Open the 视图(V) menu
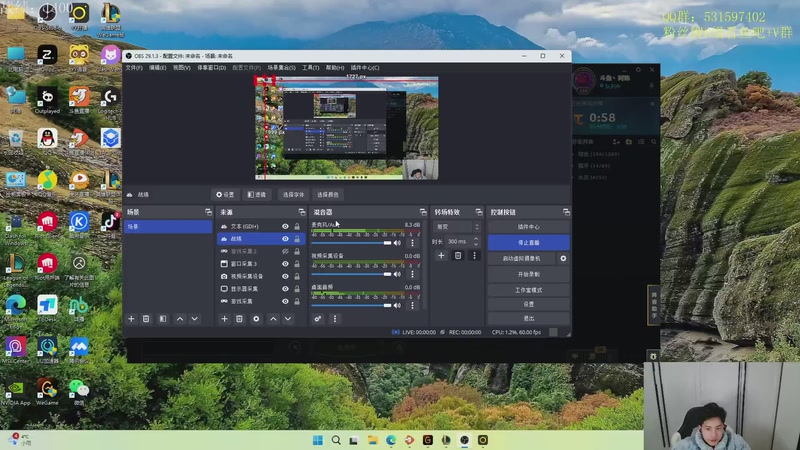This screenshot has width=800, height=450. click(x=182, y=68)
